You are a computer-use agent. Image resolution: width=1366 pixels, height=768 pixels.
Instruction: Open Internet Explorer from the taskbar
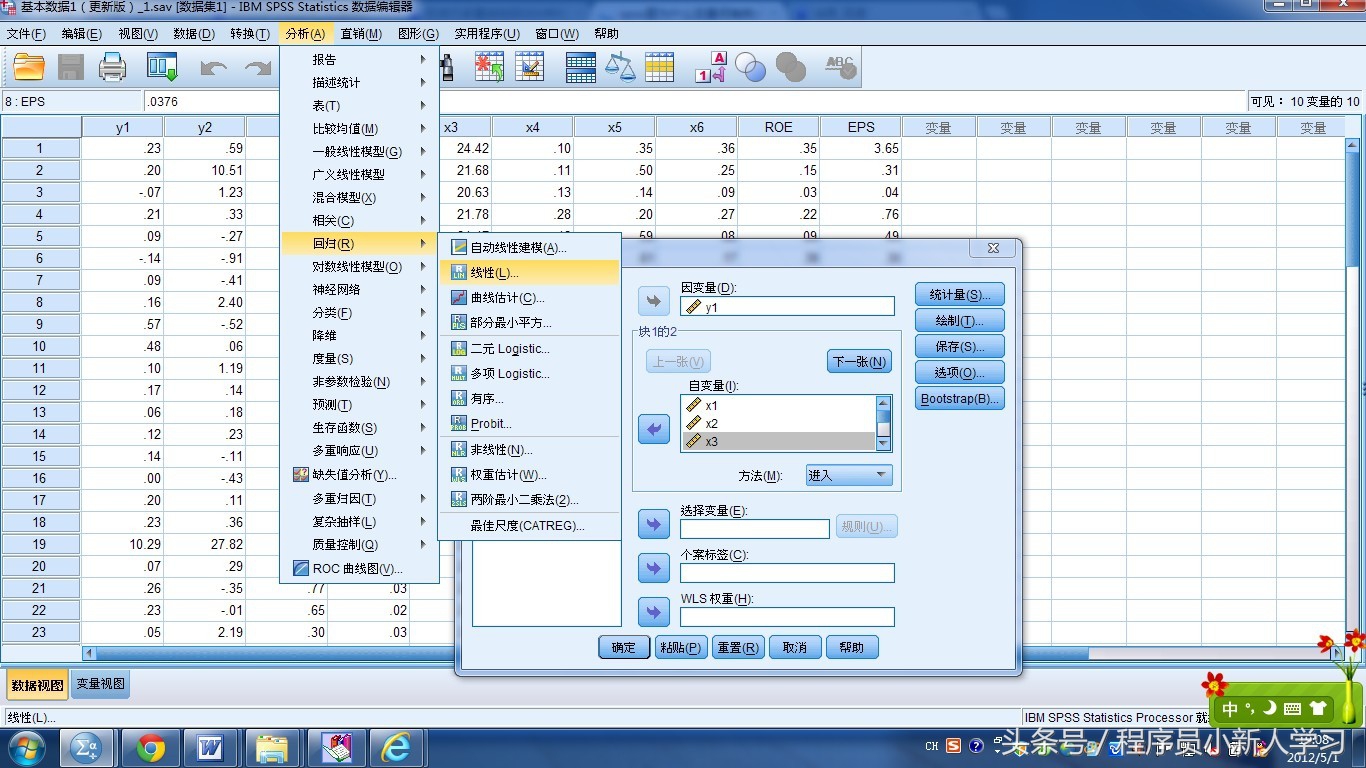point(397,747)
